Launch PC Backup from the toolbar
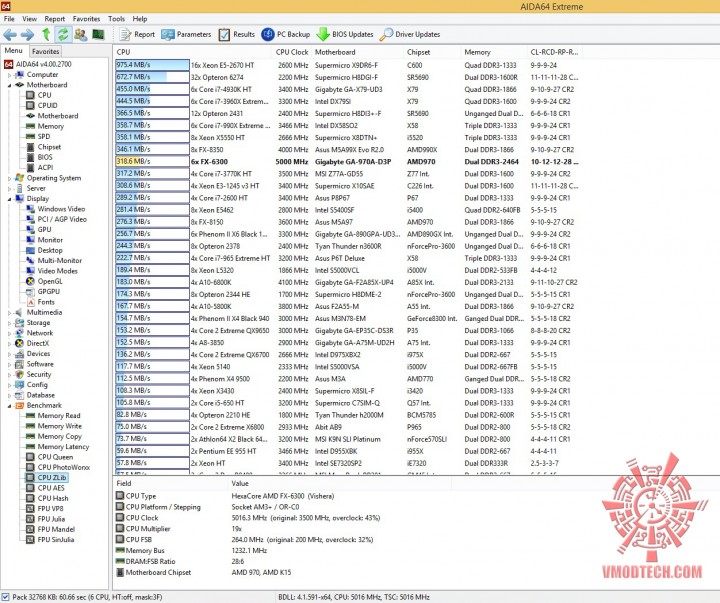The height and width of the screenshot is (603, 720). 286,34
